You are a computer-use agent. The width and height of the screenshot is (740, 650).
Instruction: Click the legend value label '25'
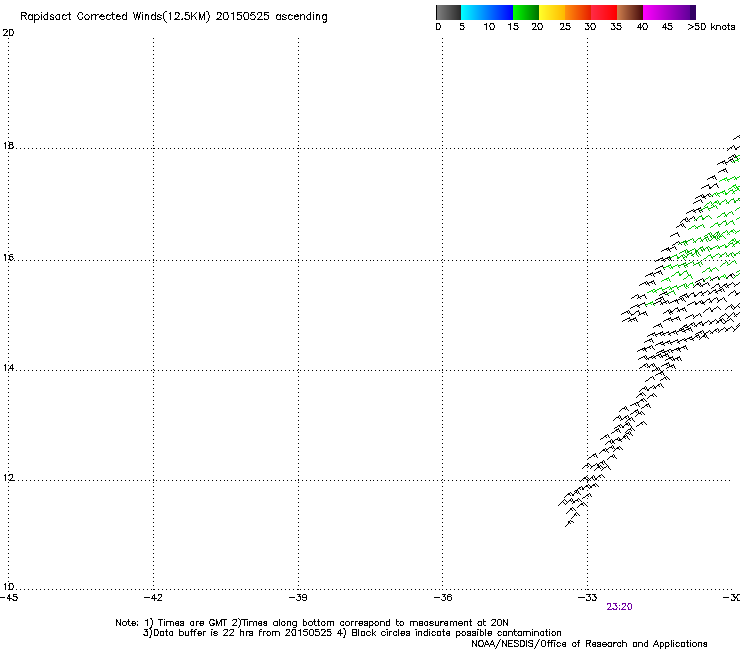[x=565, y=27]
